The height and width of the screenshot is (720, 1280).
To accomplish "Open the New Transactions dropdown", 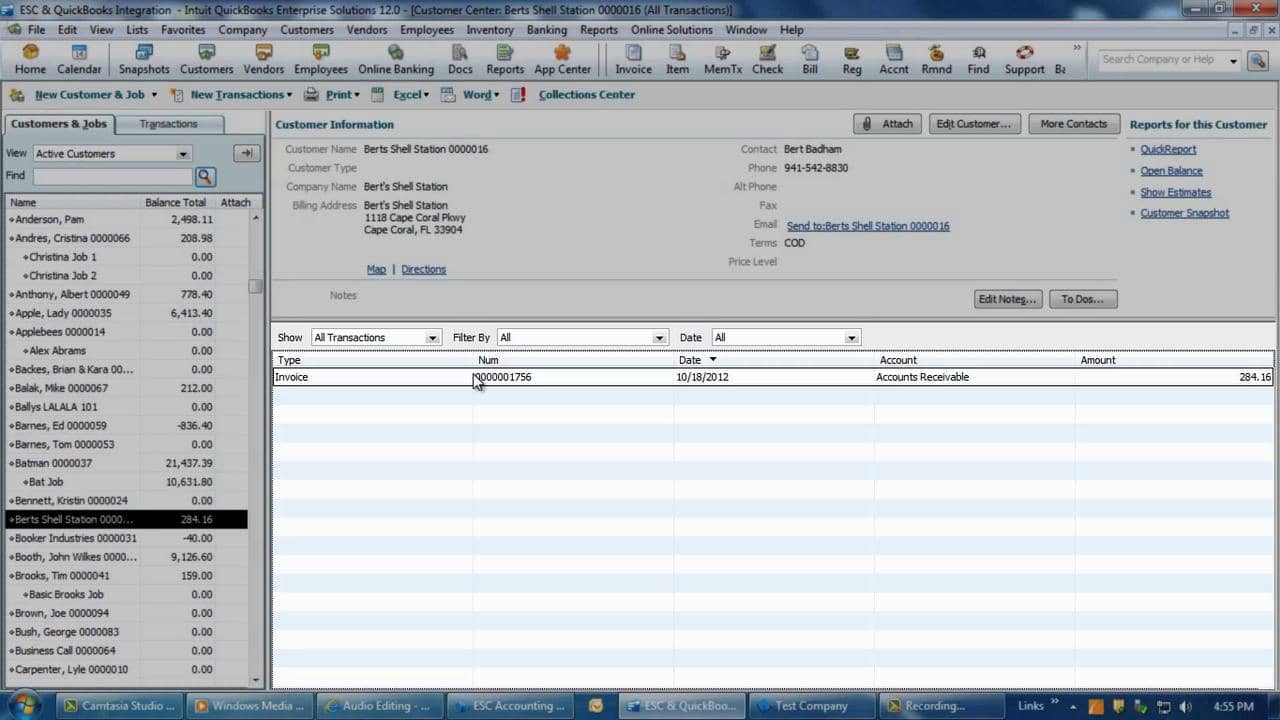I will [x=241, y=95].
